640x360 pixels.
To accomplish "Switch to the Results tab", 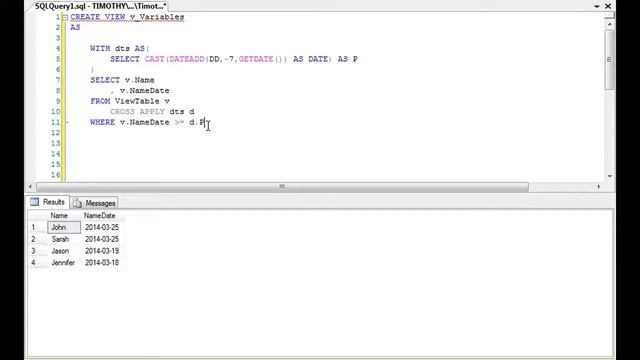I will click(x=48, y=202).
